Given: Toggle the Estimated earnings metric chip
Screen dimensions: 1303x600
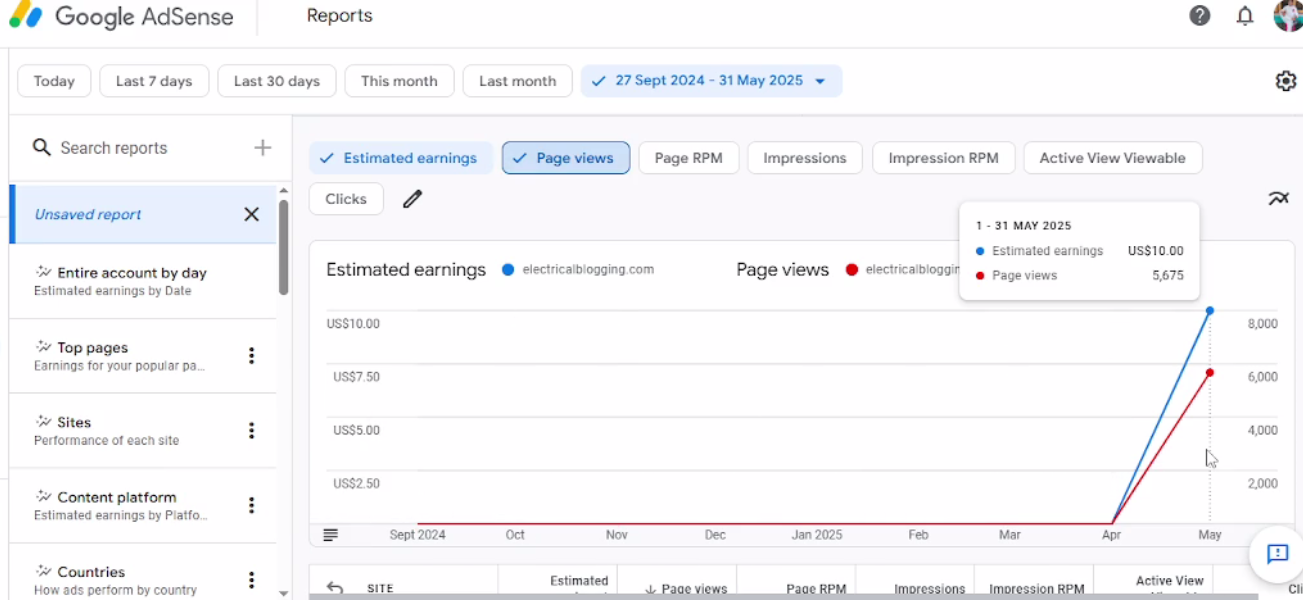Looking at the screenshot, I should tap(402, 158).
